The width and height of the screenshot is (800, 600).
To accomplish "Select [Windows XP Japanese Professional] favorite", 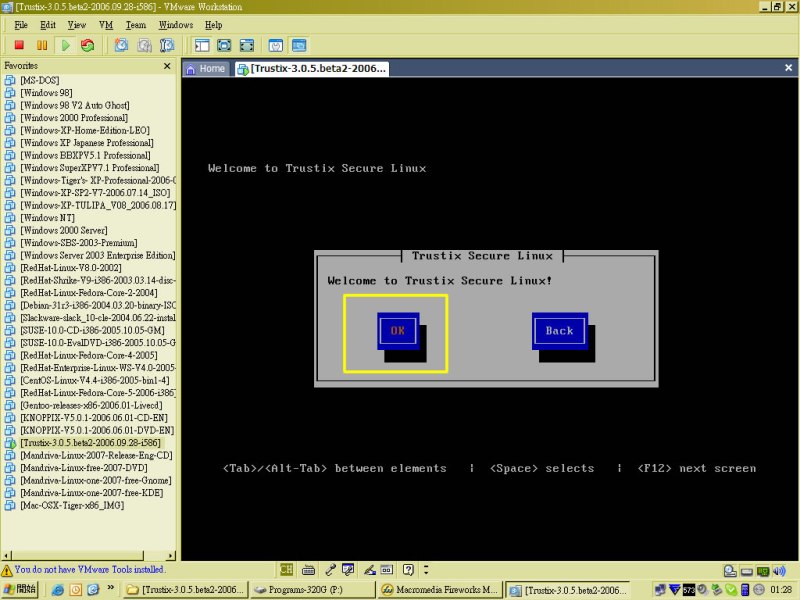I will [x=87, y=143].
